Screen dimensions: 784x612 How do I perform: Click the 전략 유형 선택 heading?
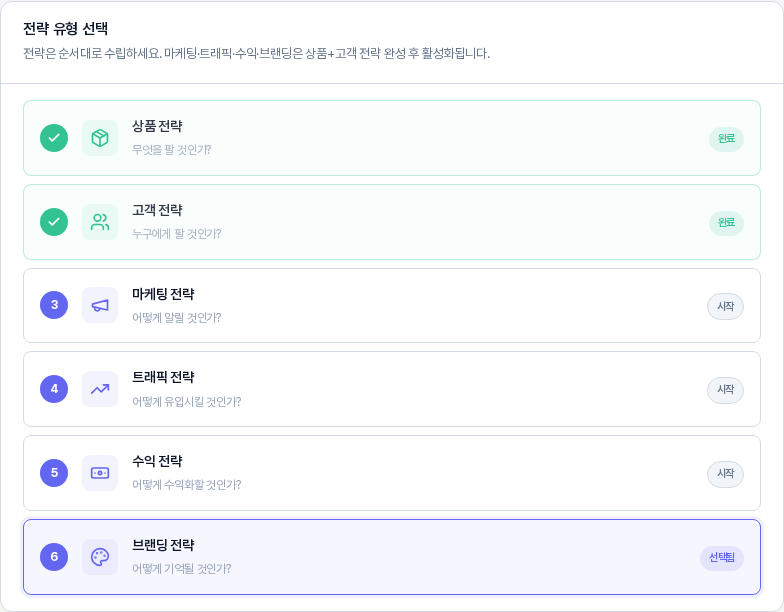click(66, 29)
